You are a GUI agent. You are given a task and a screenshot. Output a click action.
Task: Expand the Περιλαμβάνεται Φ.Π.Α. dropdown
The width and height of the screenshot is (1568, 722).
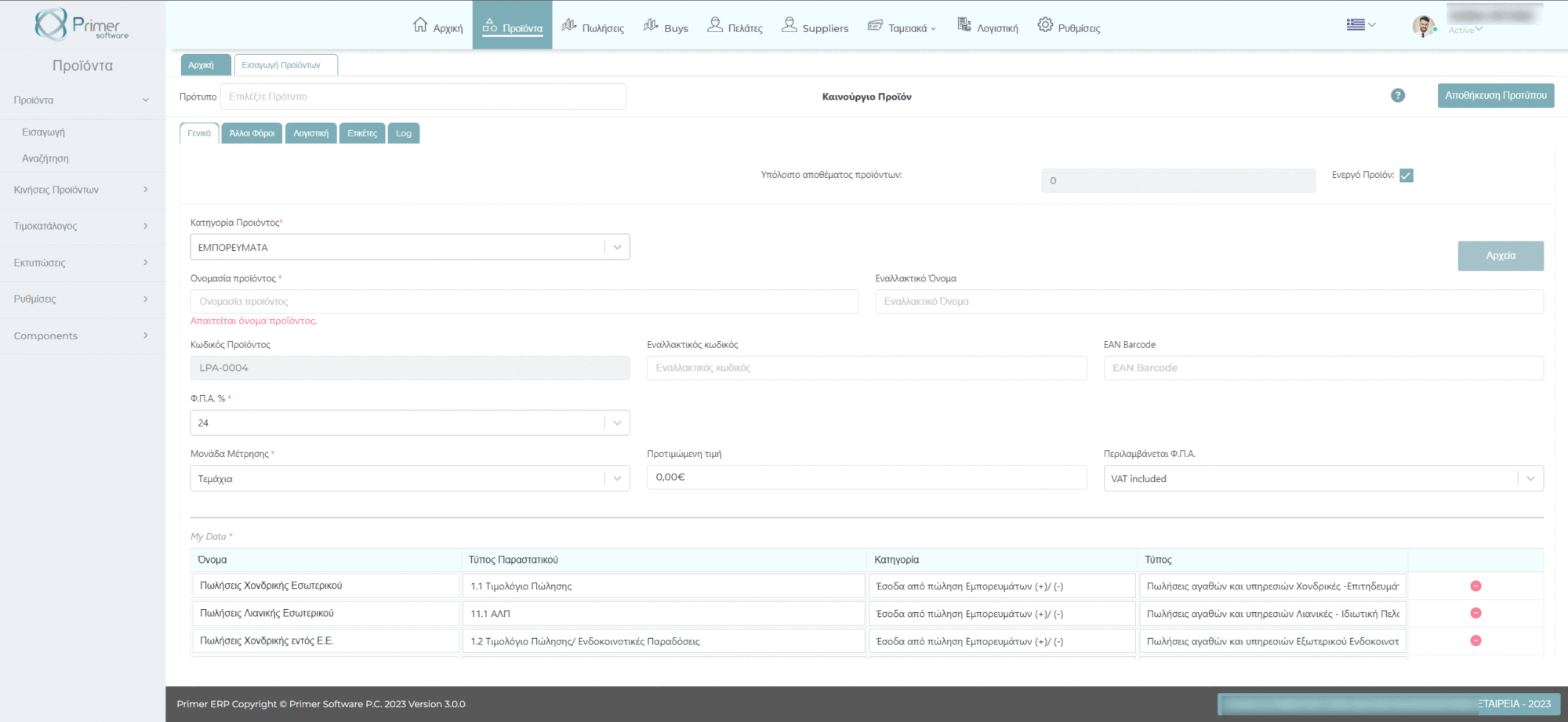coord(1323,478)
